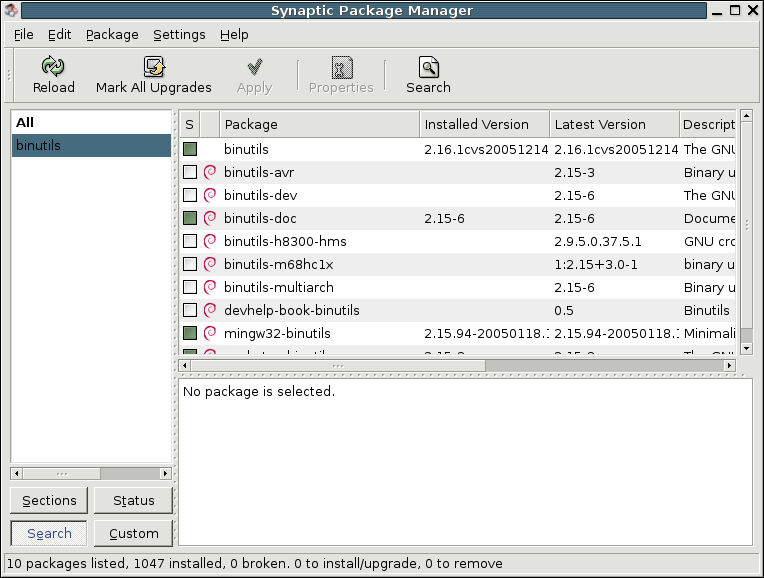The height and width of the screenshot is (578, 764).
Task: Click the Status filter button
Action: 134,501
